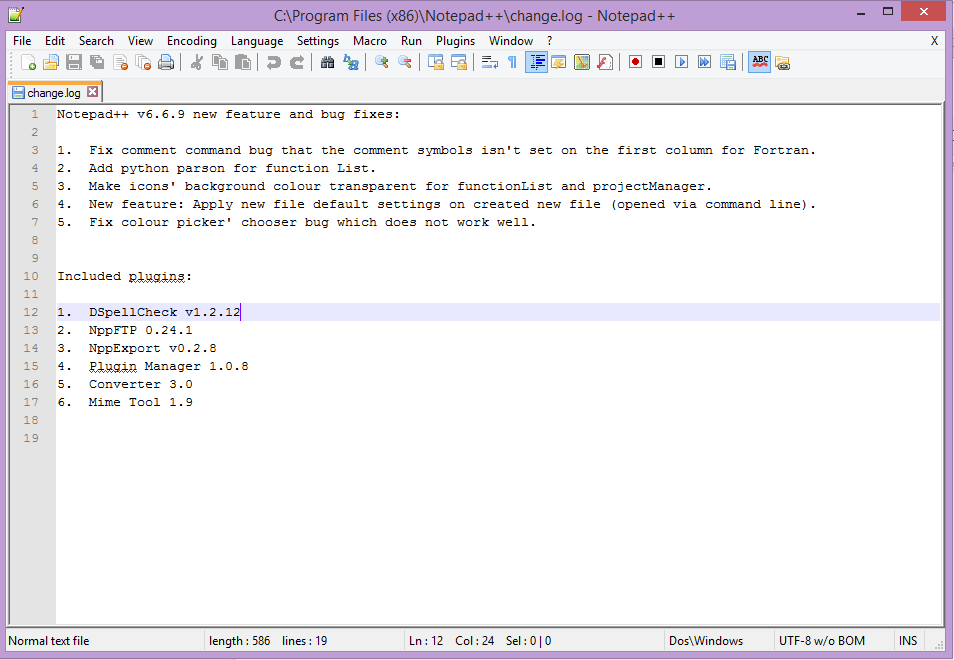Click the Close All toolbar icon
Screen dimensions: 954x660
[x=144, y=62]
